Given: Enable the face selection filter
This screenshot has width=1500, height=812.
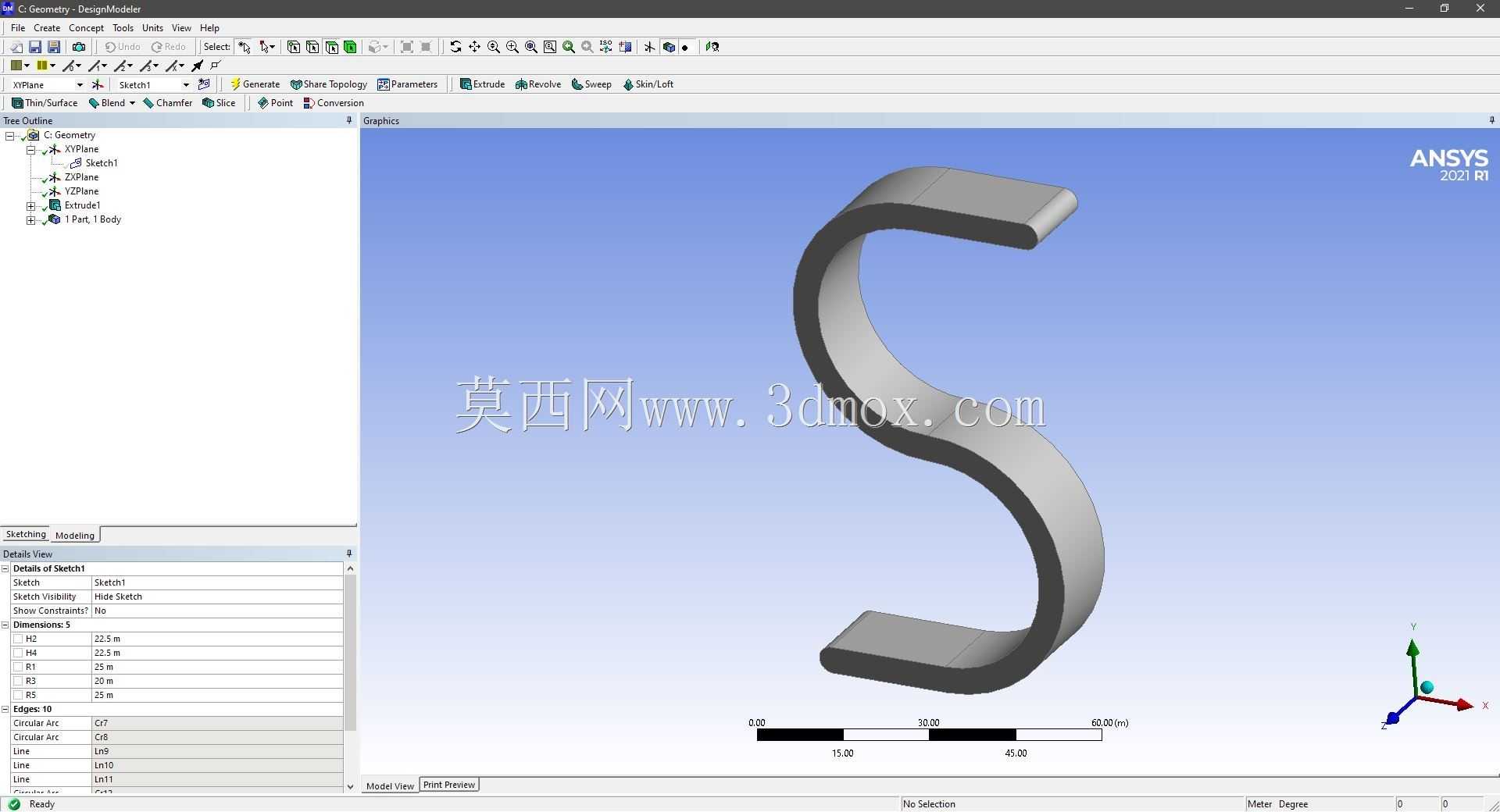Looking at the screenshot, I should pyautogui.click(x=331, y=47).
